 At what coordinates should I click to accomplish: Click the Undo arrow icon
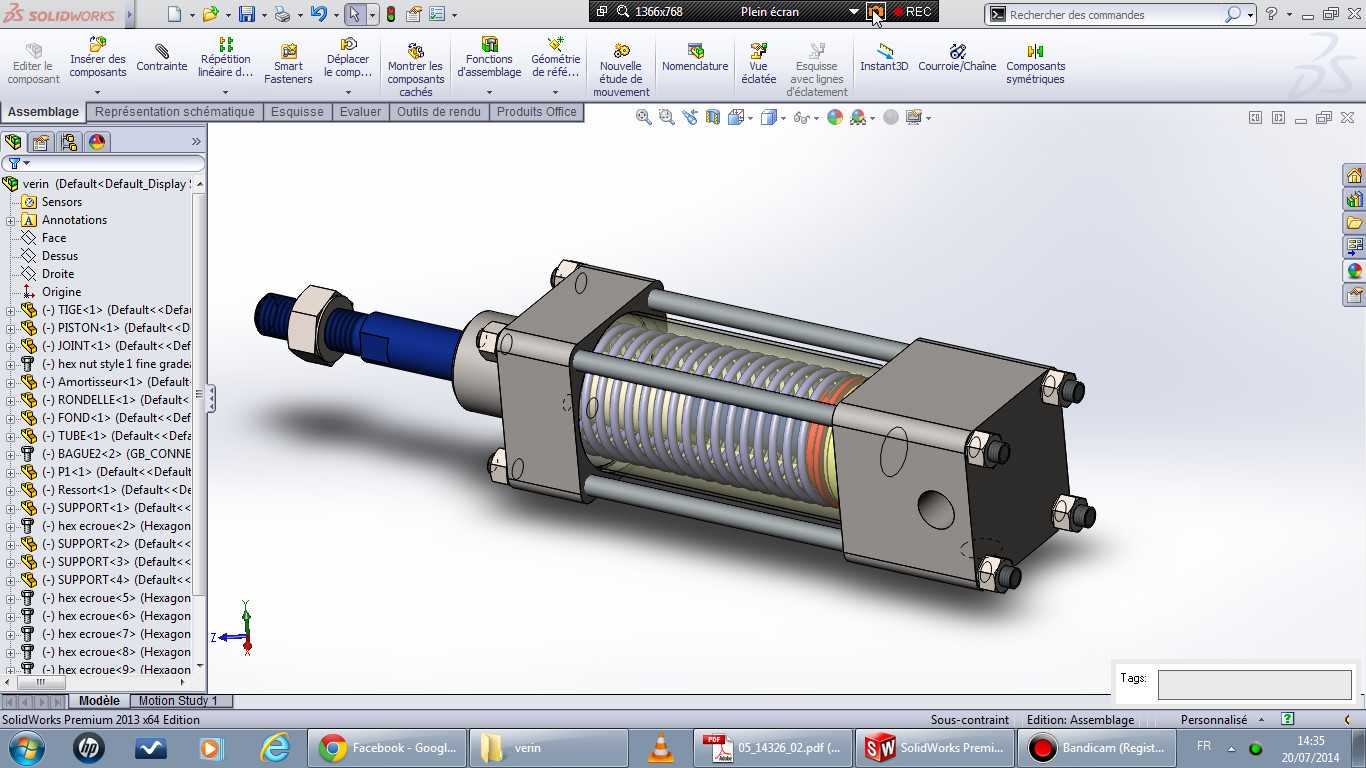pyautogui.click(x=318, y=14)
